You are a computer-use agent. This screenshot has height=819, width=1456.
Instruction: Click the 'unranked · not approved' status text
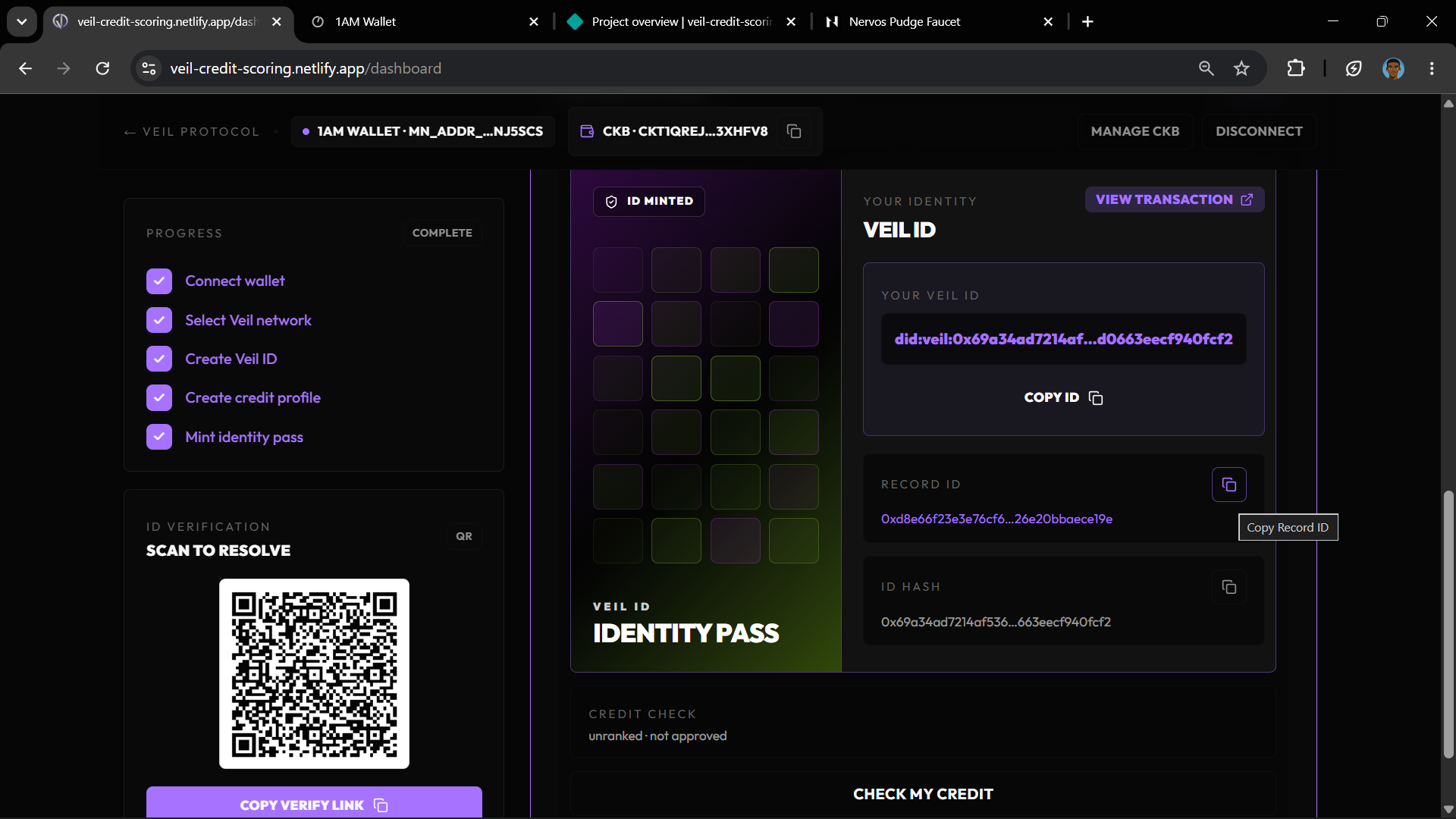(x=657, y=736)
